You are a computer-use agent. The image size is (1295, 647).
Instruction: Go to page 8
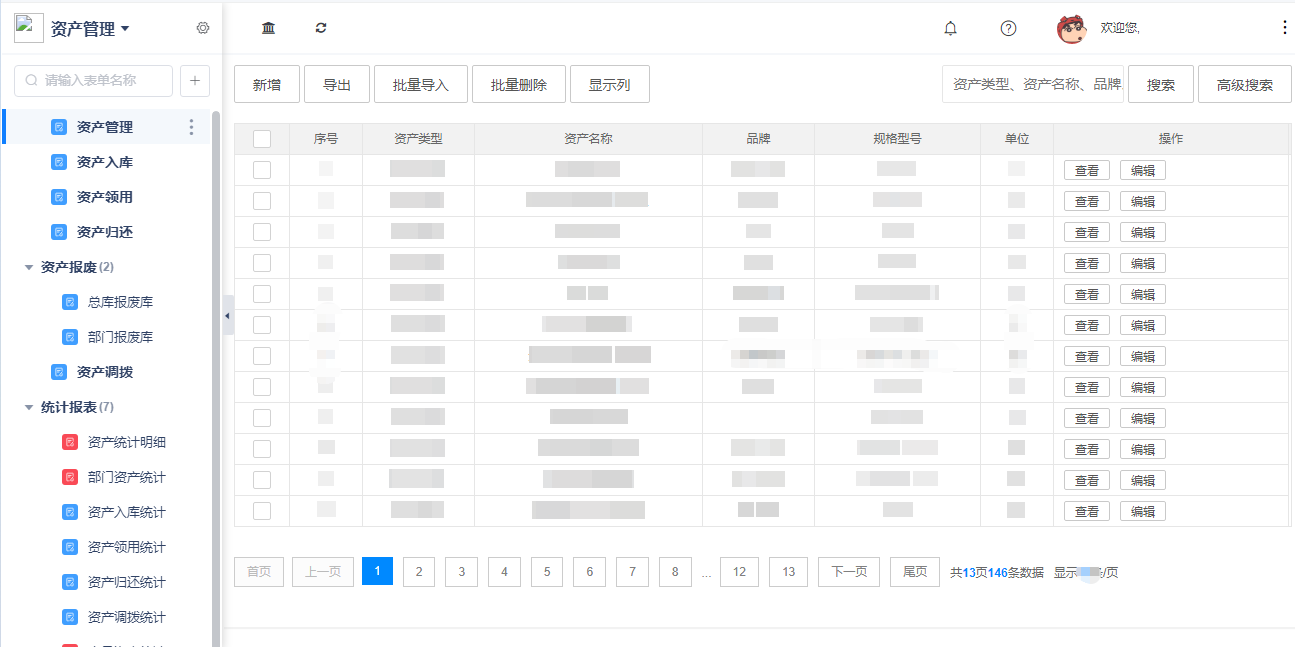coord(675,572)
